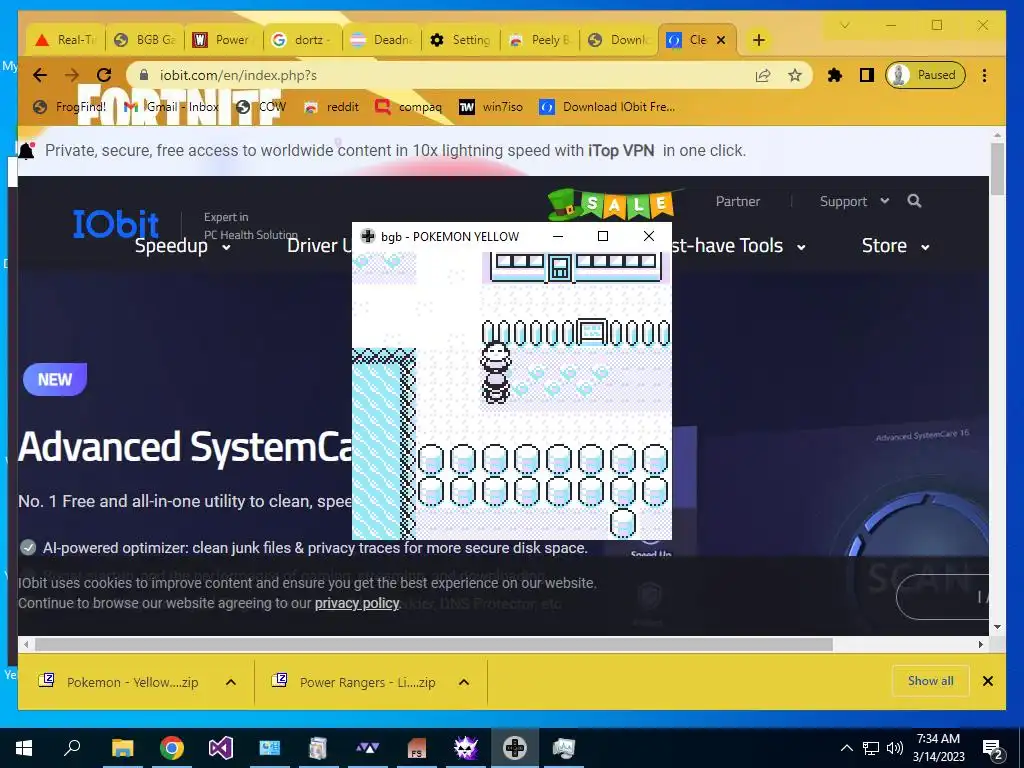Open the Chrome extensions puzzle icon
Screen dimensions: 1024x768
click(834, 75)
